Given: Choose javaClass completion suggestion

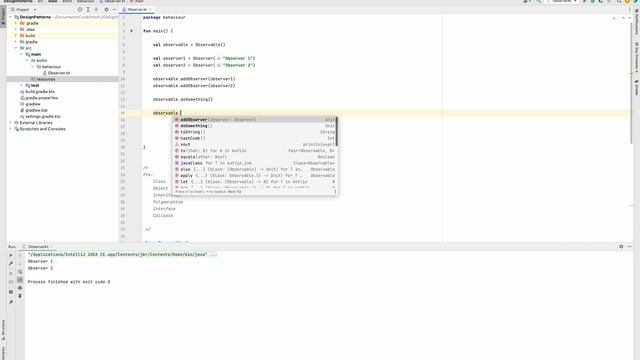Looking at the screenshot, I should coord(255,163).
